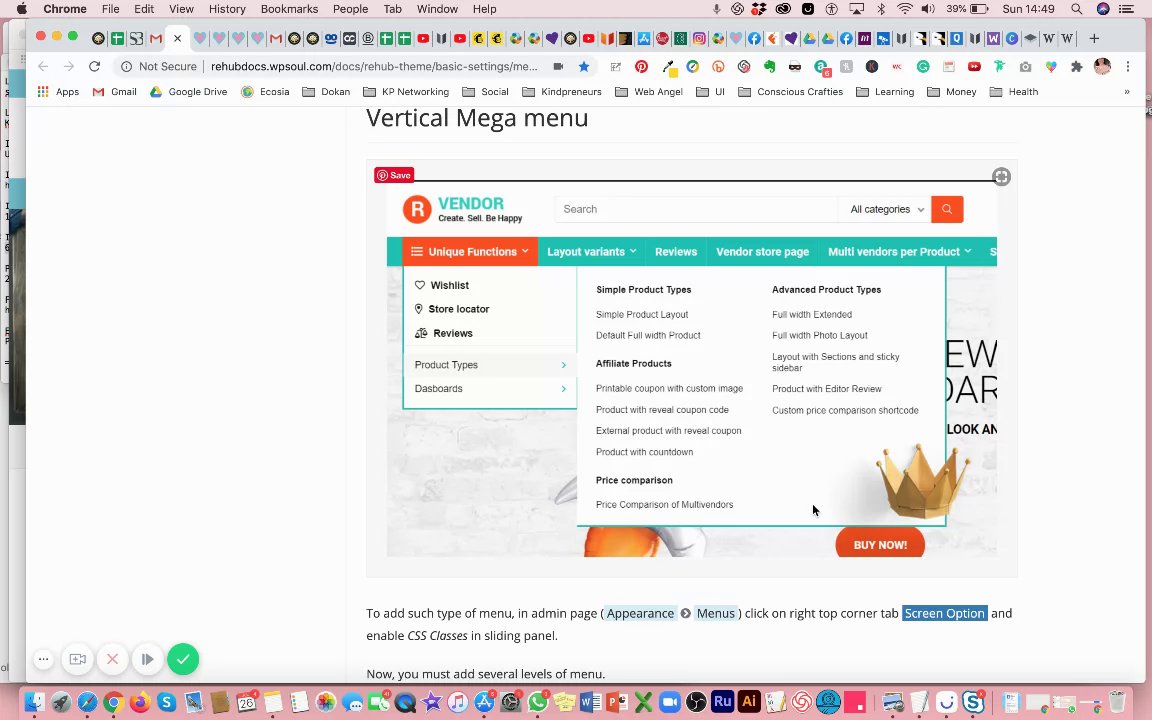The height and width of the screenshot is (720, 1152).
Task: Click the 'Simple Product Layout' text
Action: 642,314
